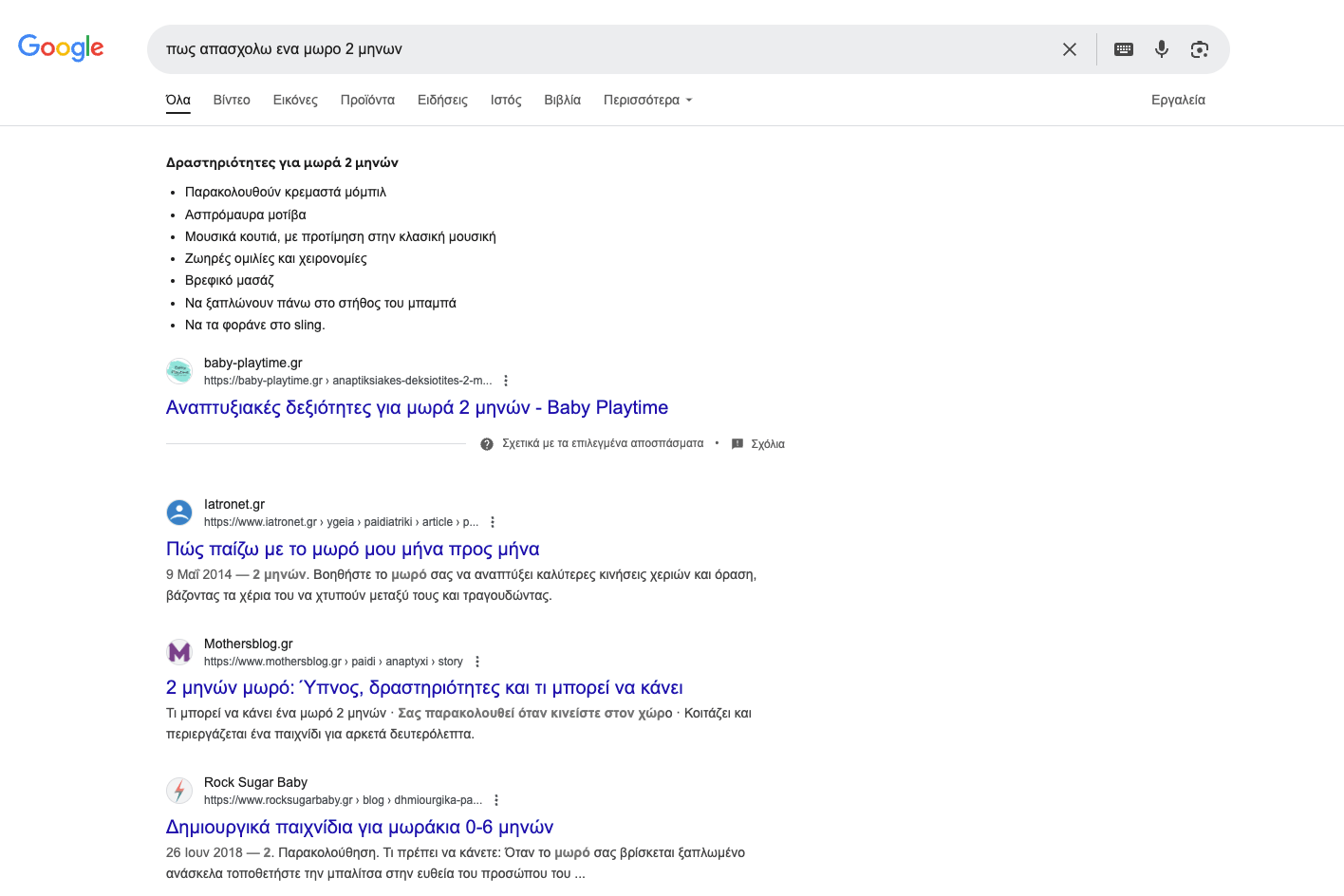The image size is (1344, 896).
Task: Click the iatronet.gr breadcrumb URL
Action: pos(341,522)
